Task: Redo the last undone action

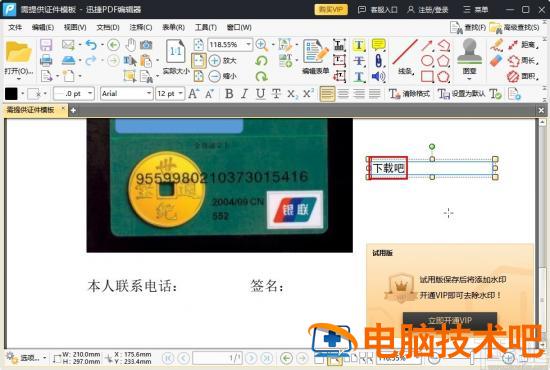Action: pos(91,60)
